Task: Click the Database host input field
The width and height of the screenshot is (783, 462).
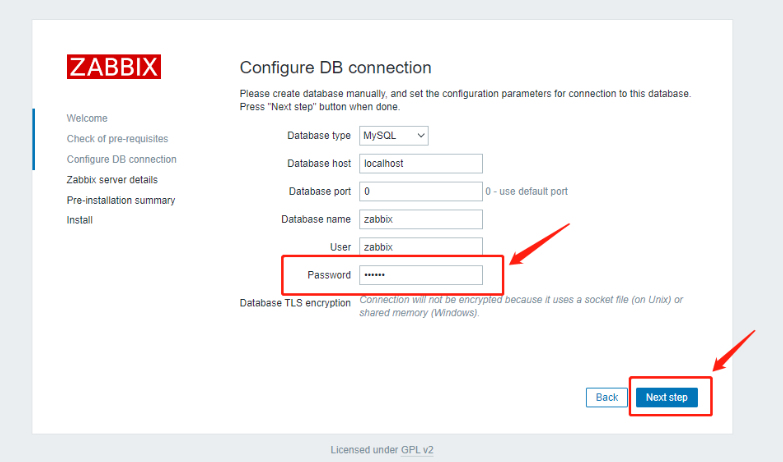Action: click(x=421, y=163)
